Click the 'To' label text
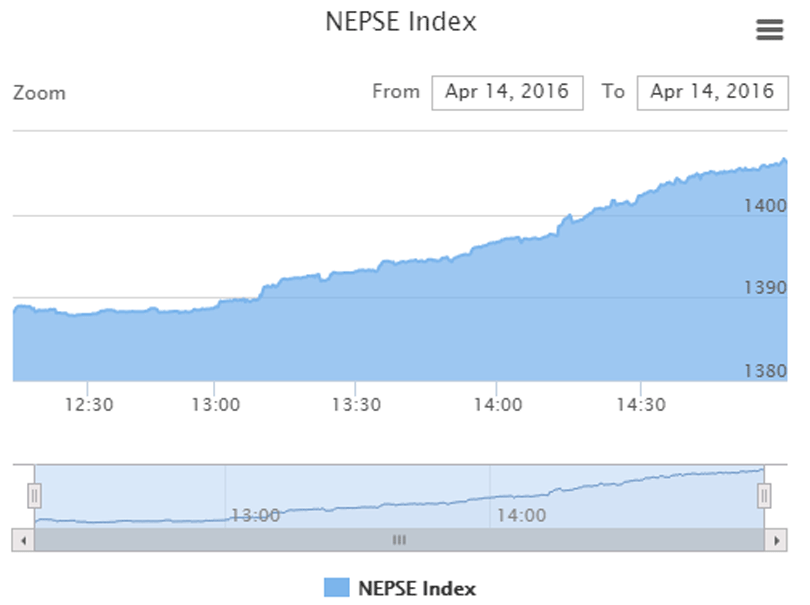Image resolution: width=810 pixels, height=605 pixels. point(613,91)
